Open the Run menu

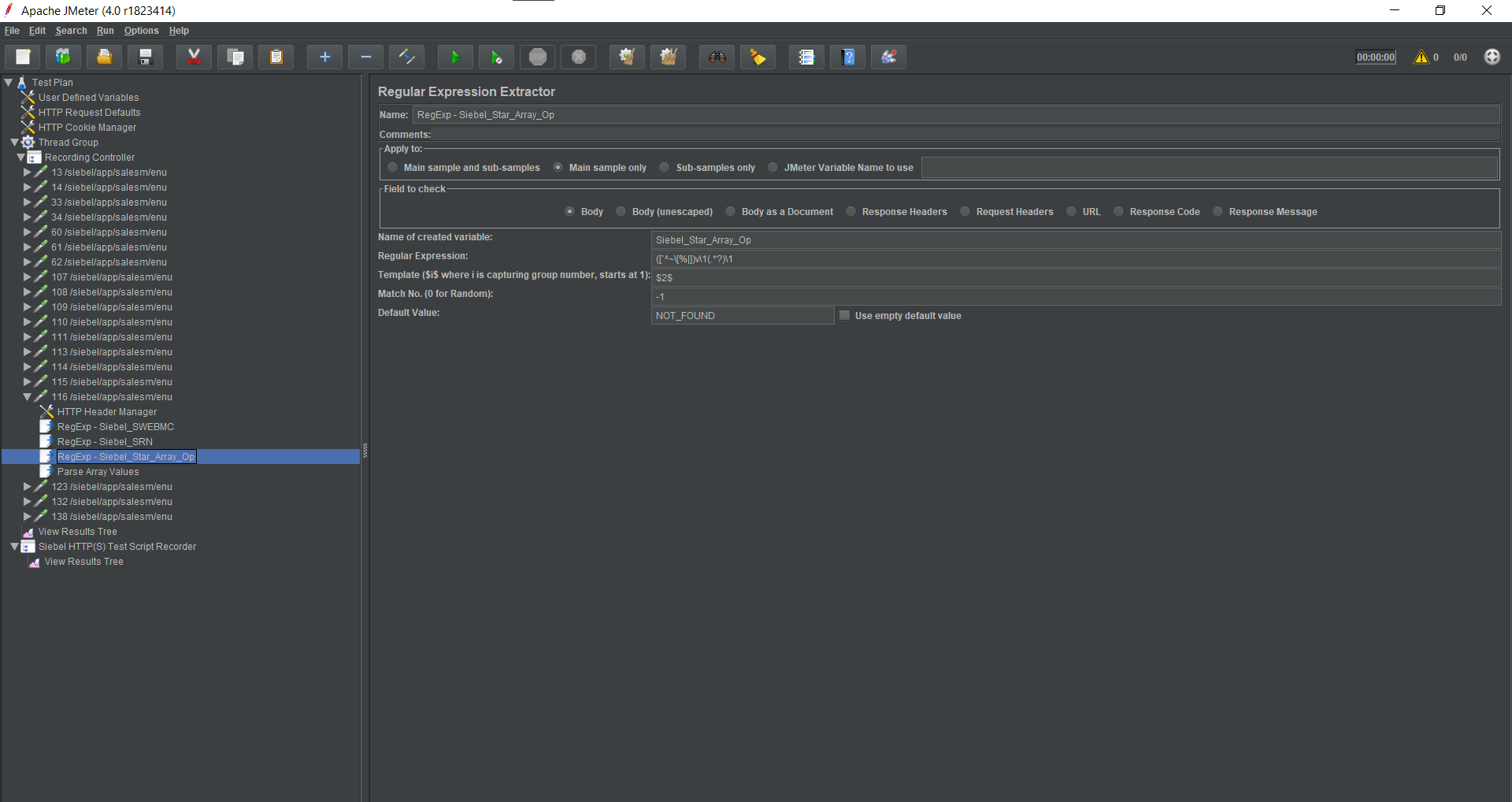(106, 31)
